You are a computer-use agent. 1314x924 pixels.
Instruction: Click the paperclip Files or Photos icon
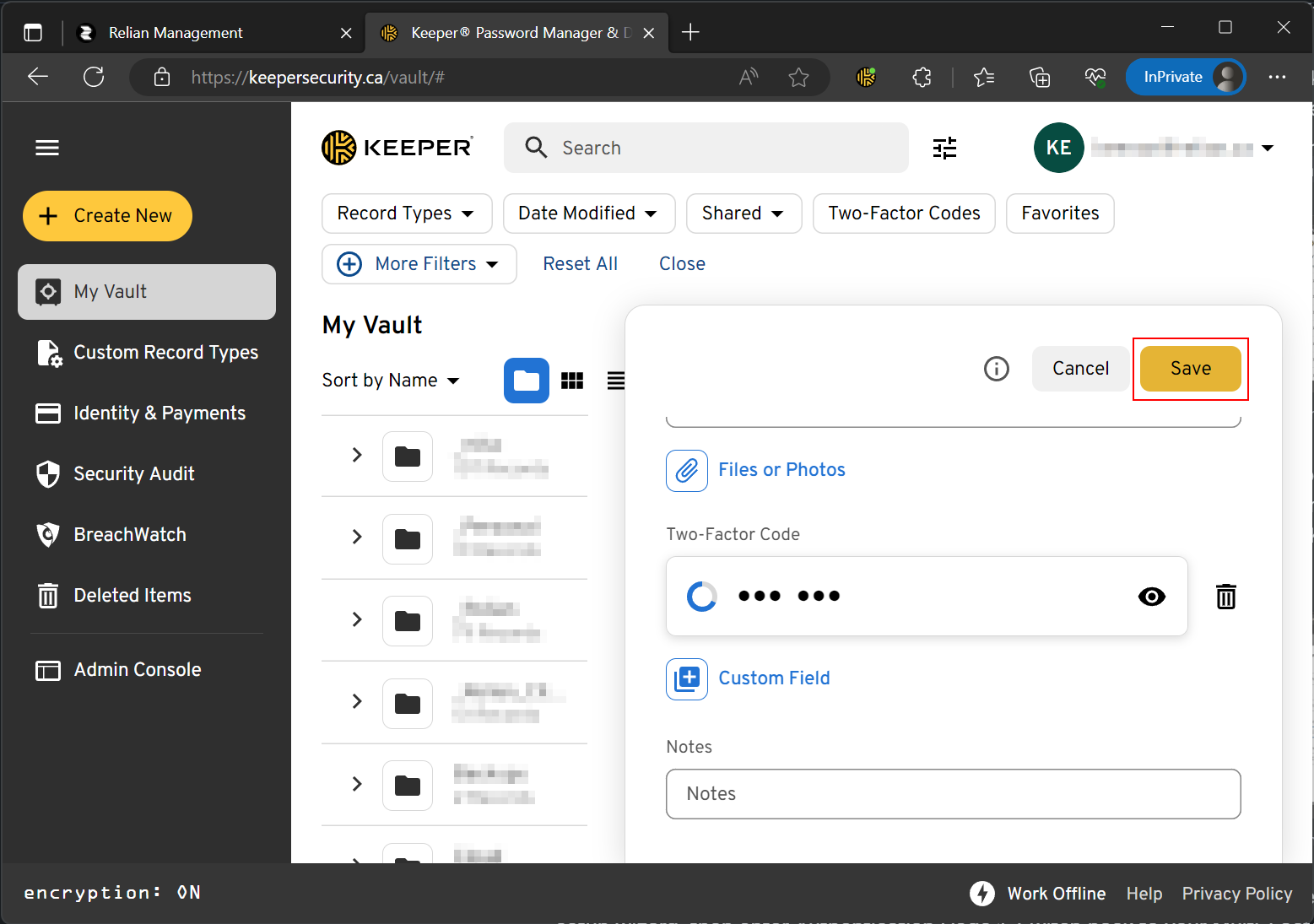point(687,470)
